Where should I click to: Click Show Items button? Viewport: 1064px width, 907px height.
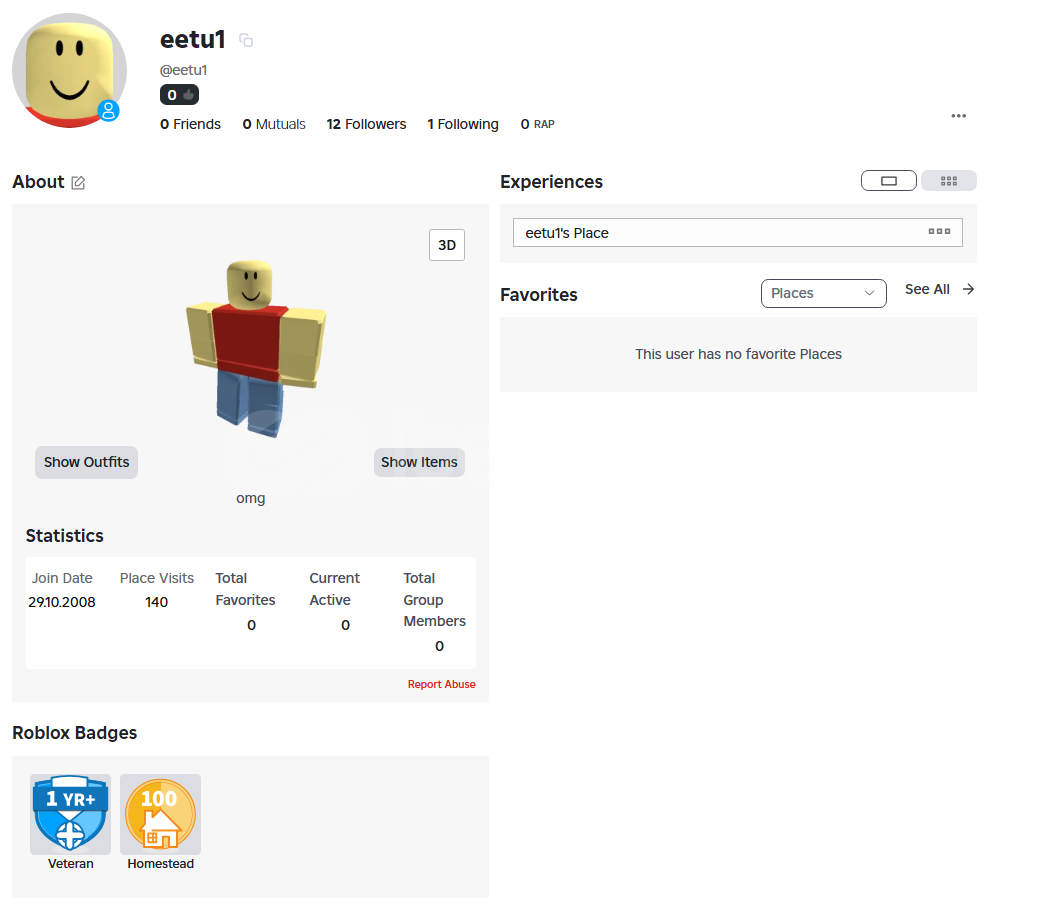(419, 463)
